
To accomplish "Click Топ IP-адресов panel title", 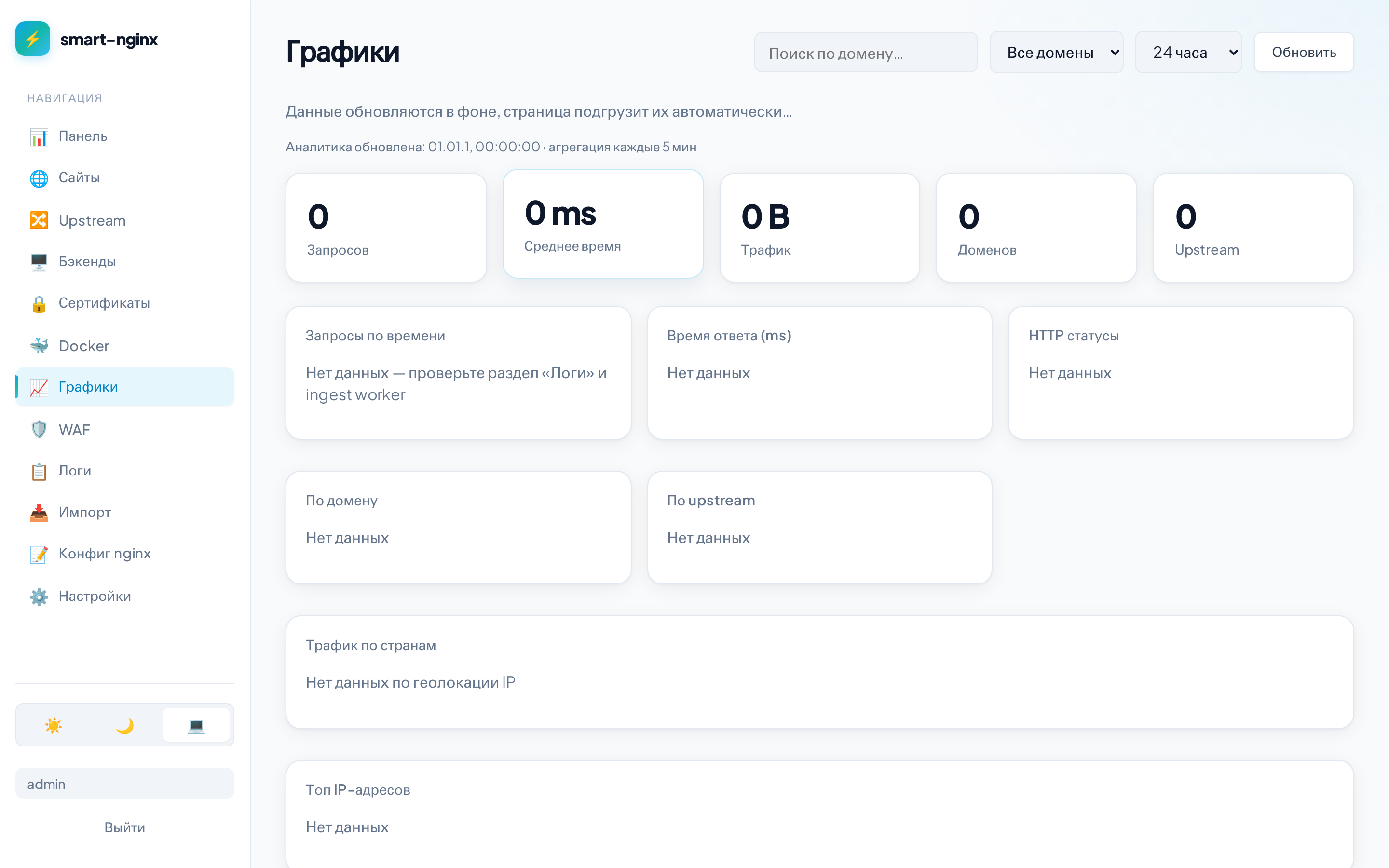I will point(358,790).
